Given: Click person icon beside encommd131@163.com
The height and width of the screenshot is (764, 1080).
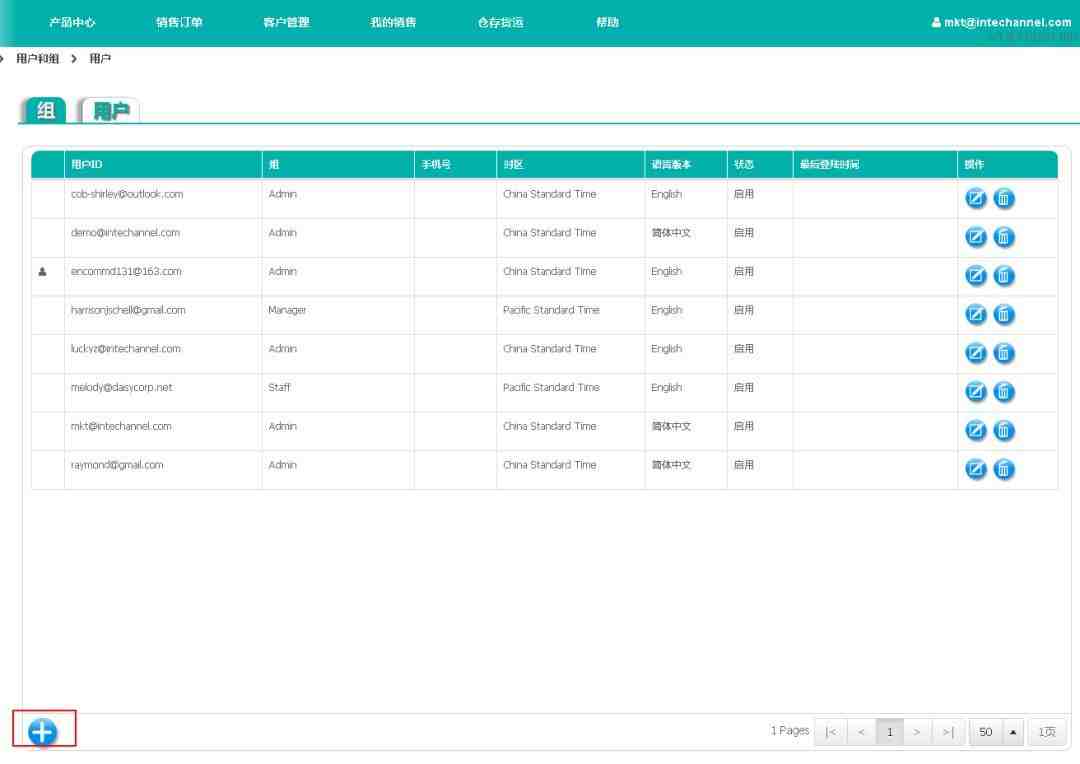Looking at the screenshot, I should (x=43, y=272).
